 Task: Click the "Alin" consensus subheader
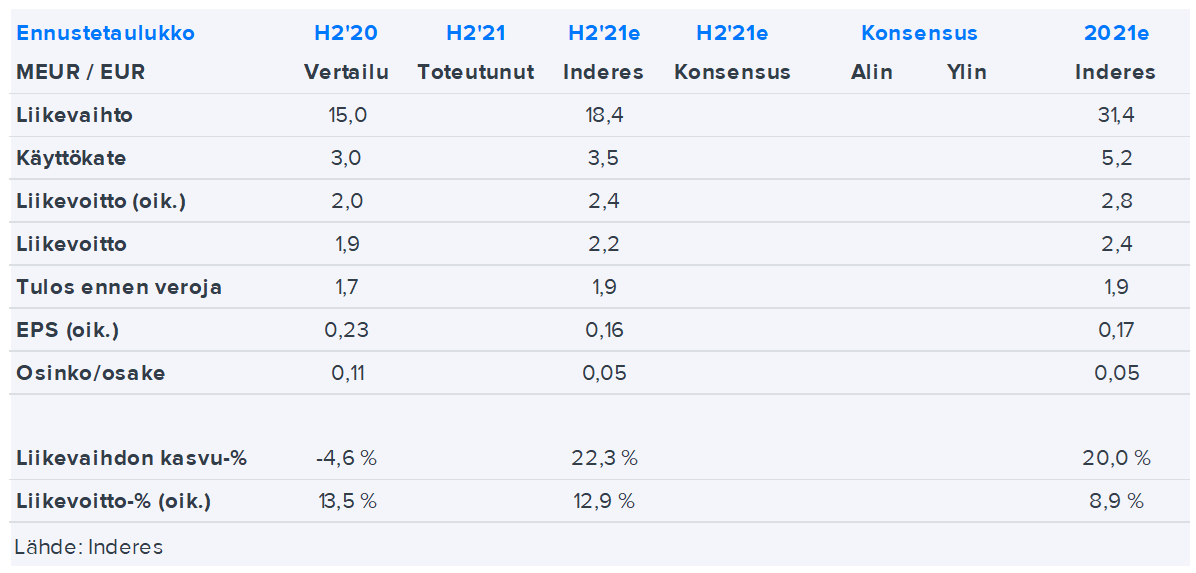(871, 72)
